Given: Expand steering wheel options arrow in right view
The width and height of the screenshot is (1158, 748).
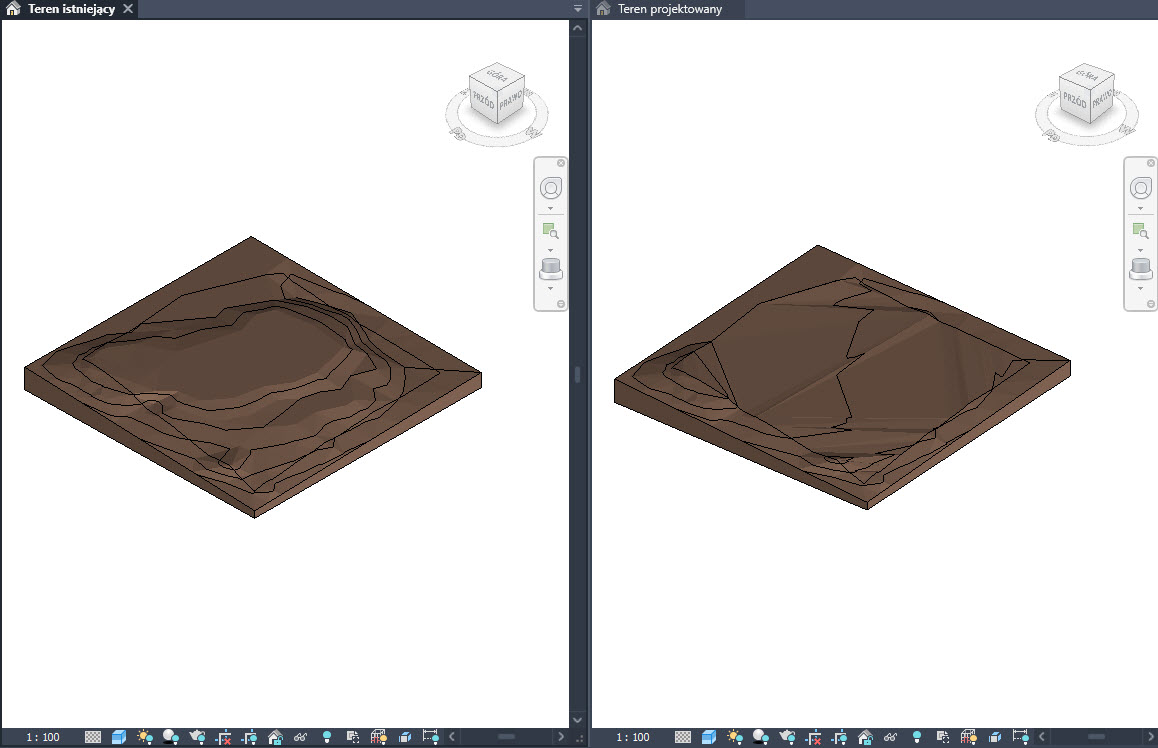Looking at the screenshot, I should click(x=1141, y=208).
